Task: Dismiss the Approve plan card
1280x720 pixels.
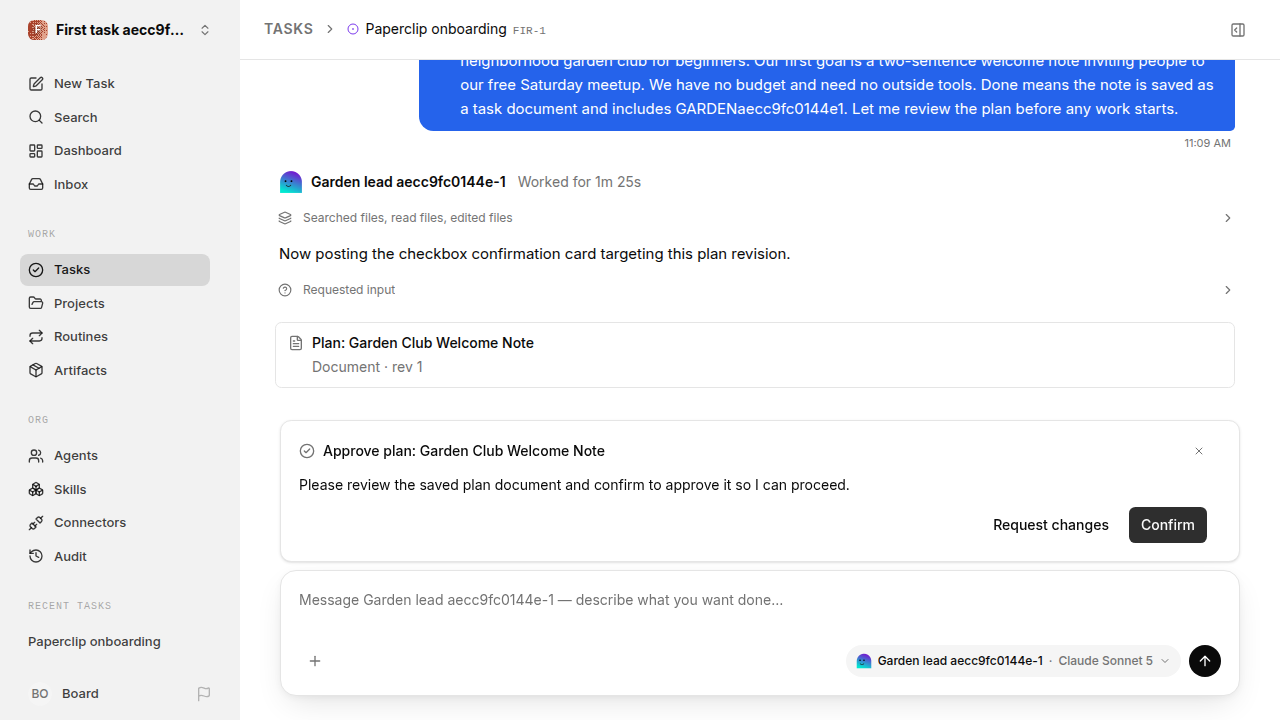Action: [1199, 451]
